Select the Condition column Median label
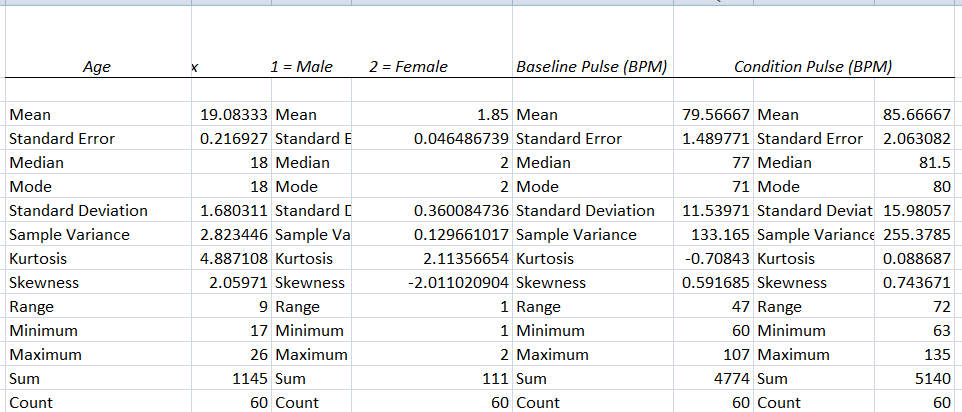 tap(785, 162)
